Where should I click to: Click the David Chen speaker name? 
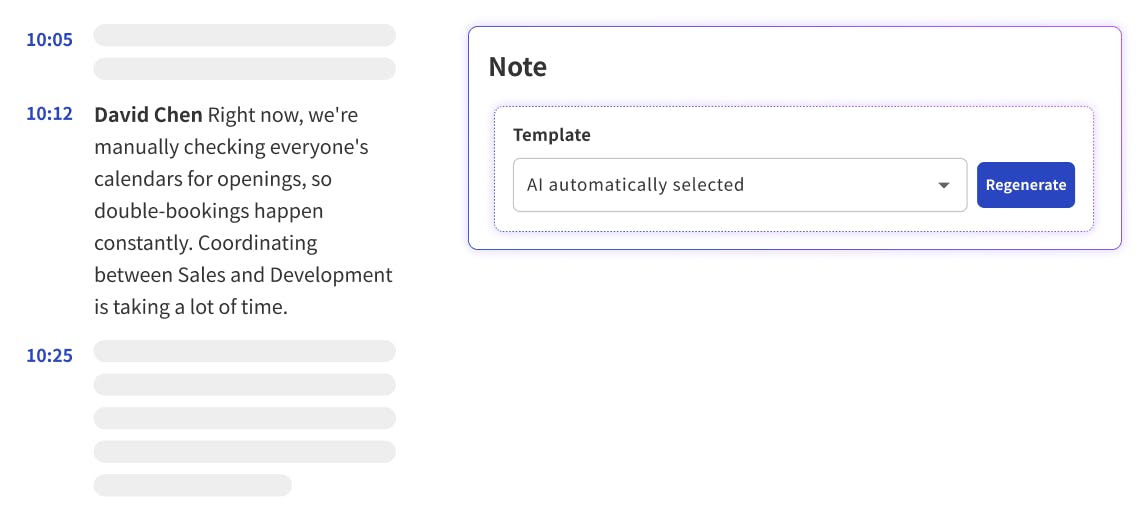click(x=148, y=115)
